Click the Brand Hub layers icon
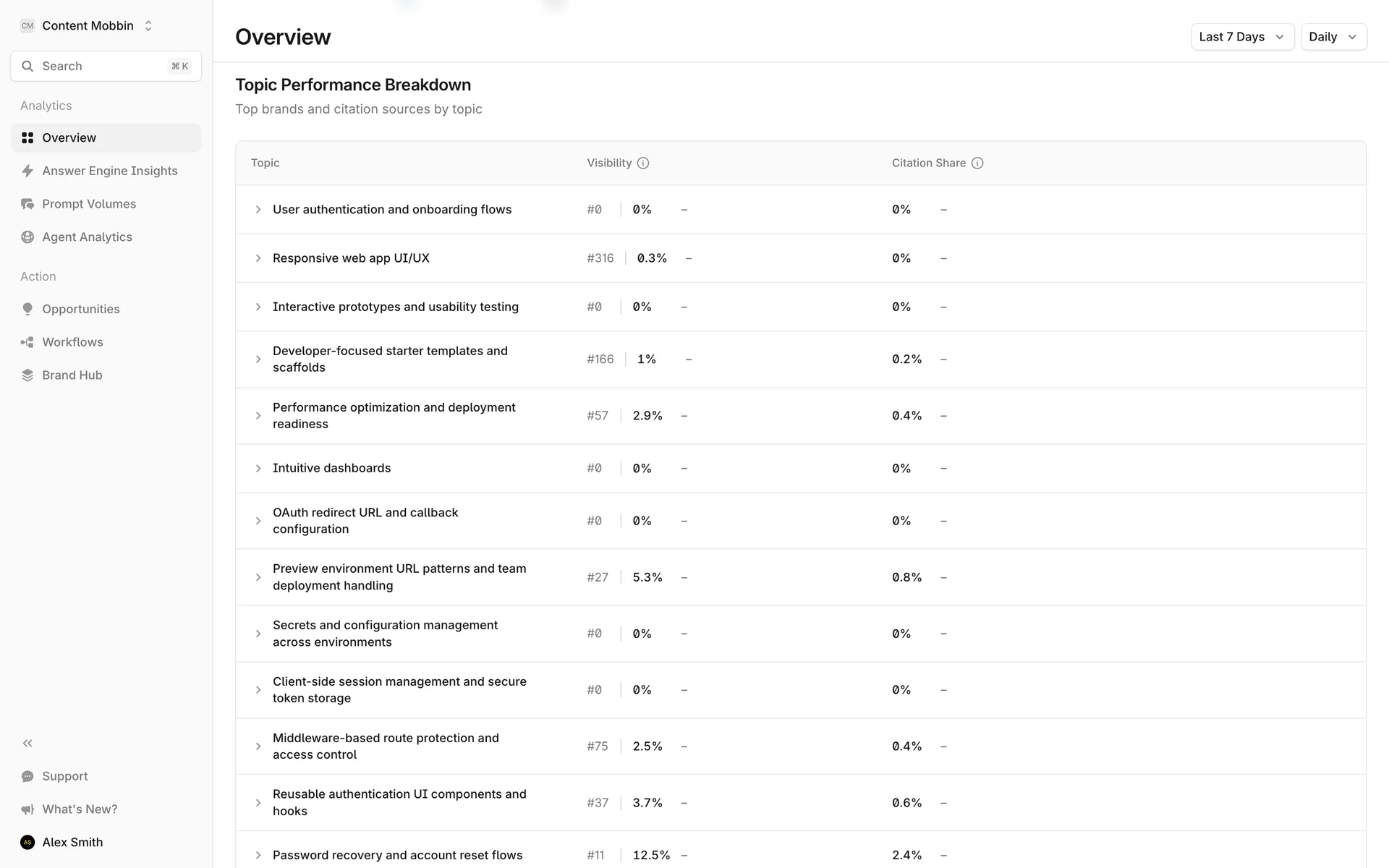This screenshot has width=1389, height=868. (x=27, y=375)
